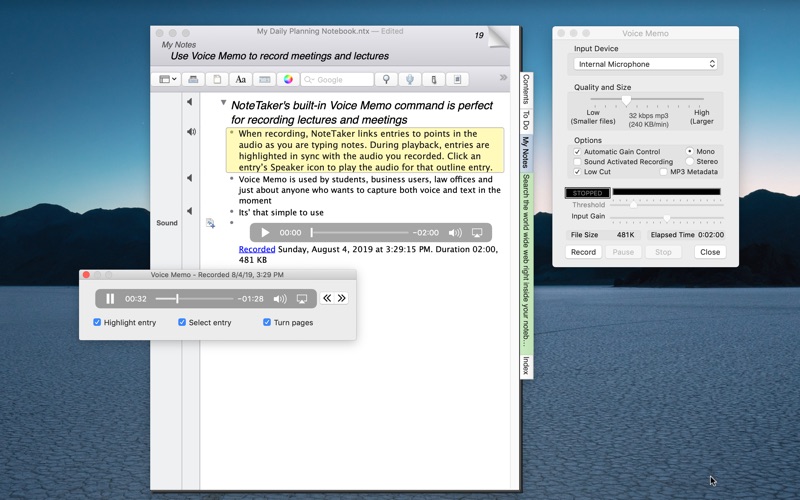Click the Input Gain slider
800x500 pixels.
(667, 218)
